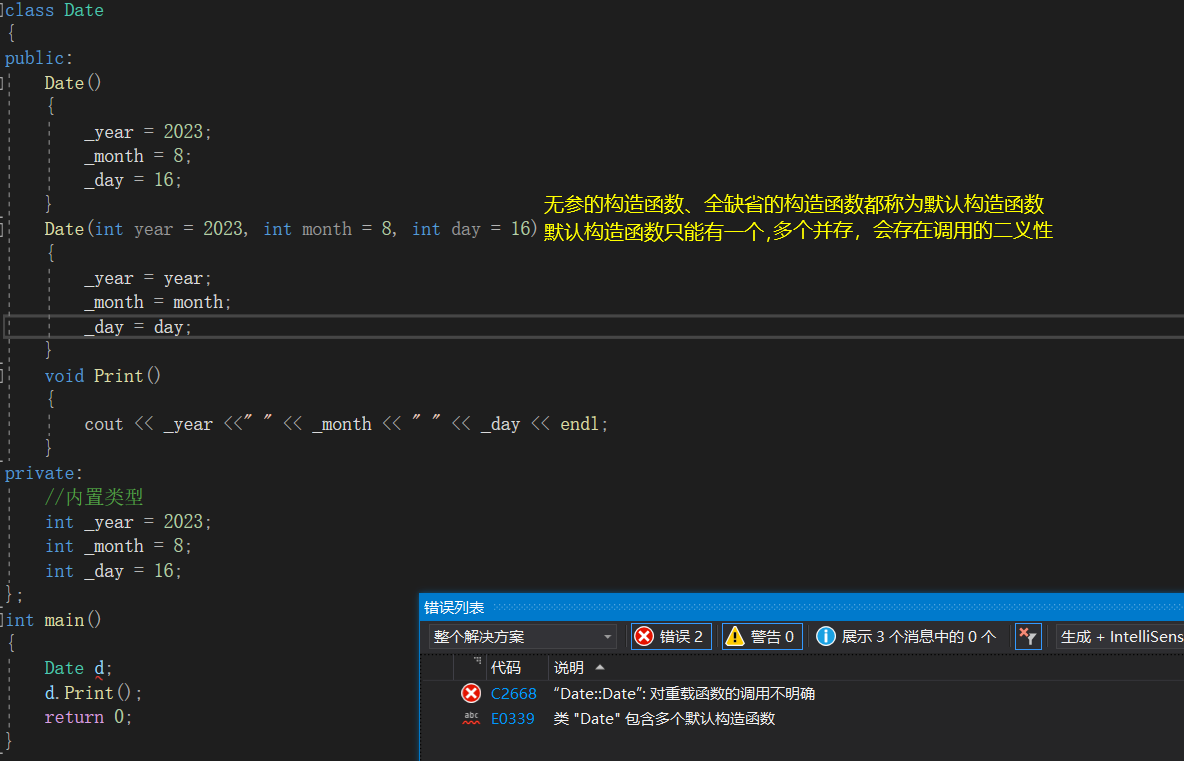Image resolution: width=1184 pixels, height=761 pixels.
Task: Click _month = month; assignment line
Action: (158, 302)
